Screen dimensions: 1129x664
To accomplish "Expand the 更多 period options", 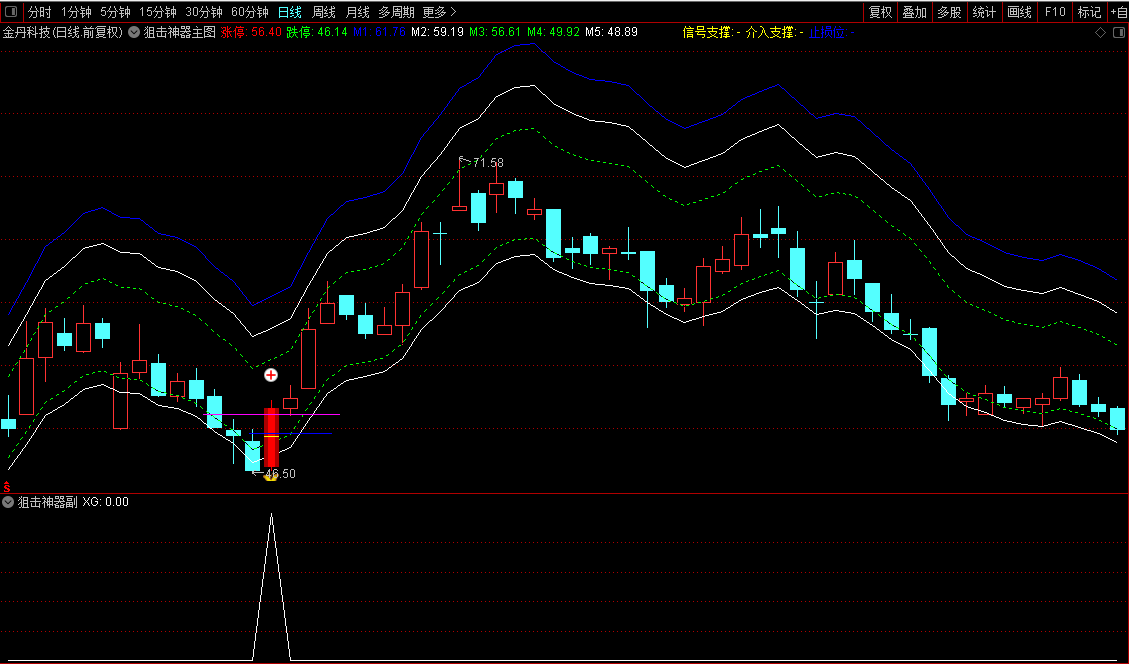I will tap(439, 12).
